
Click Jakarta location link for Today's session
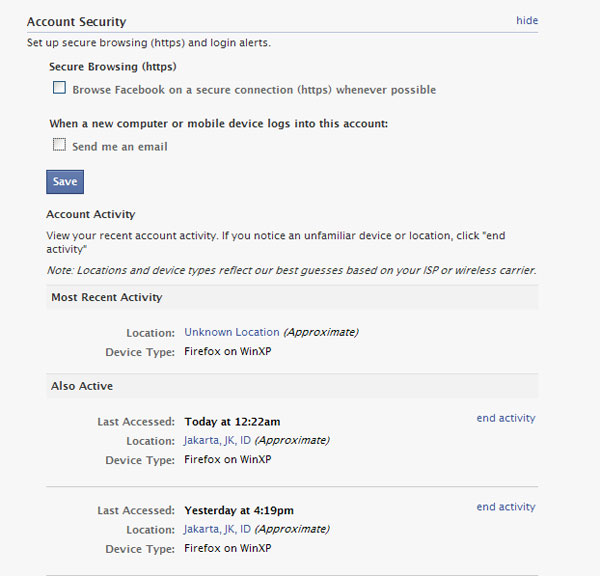[x=217, y=440]
